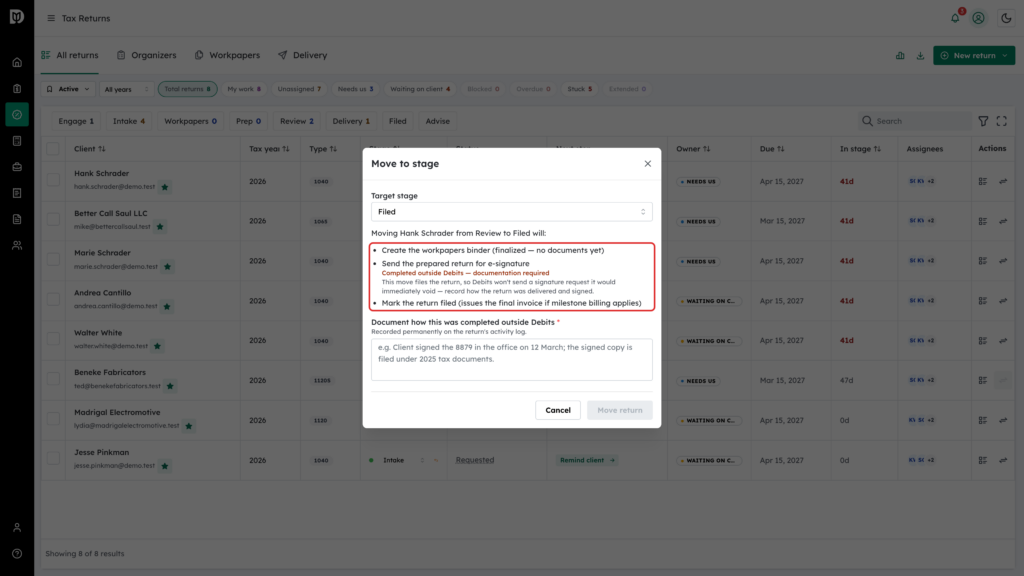Switch to dark mode with the moon icon
Screen dimensions: 1024x576
(x=1006, y=18)
